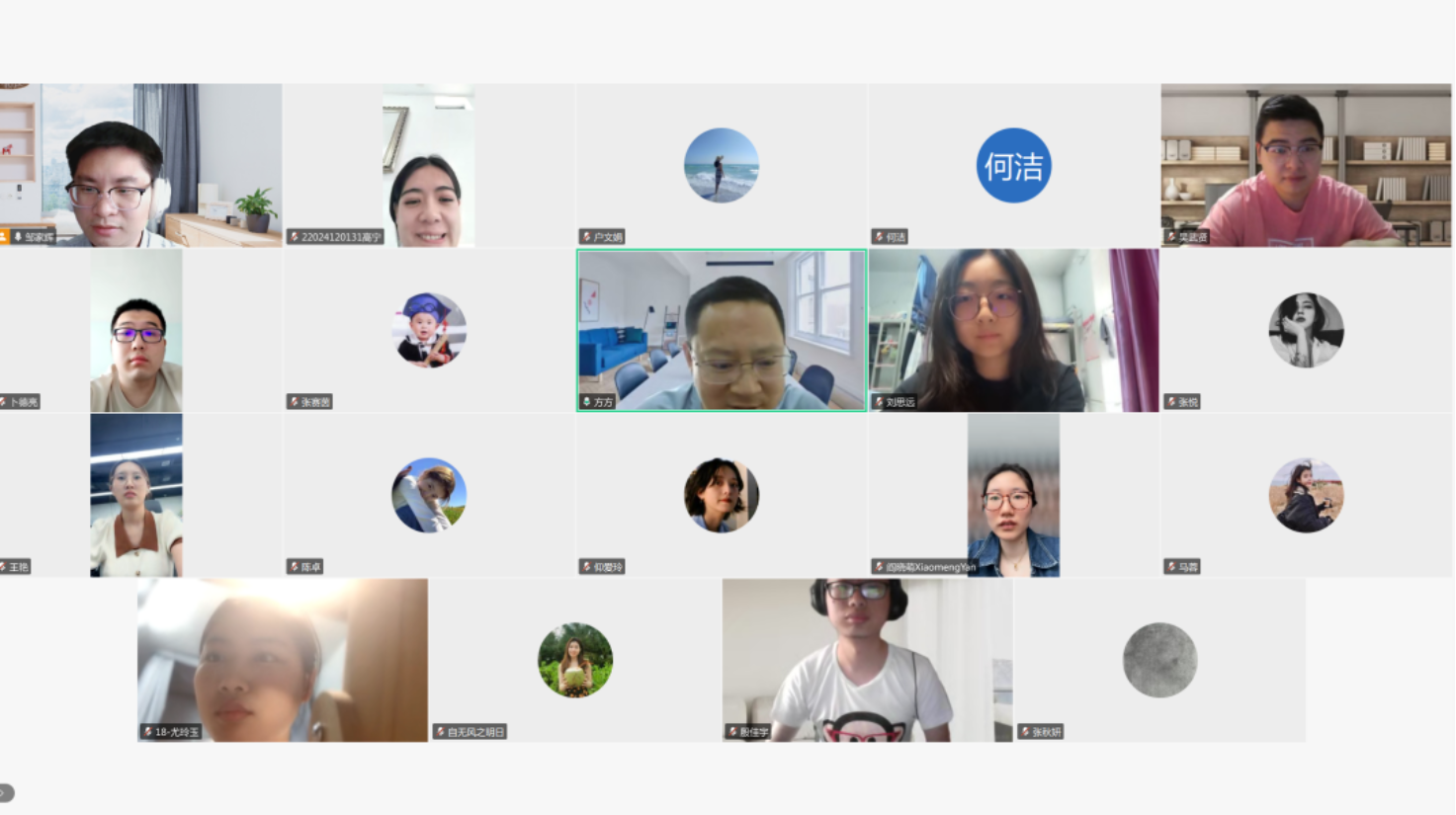Select the green-highlighted speaker video of 方方
This screenshot has width=1456, height=815.
coord(722,330)
